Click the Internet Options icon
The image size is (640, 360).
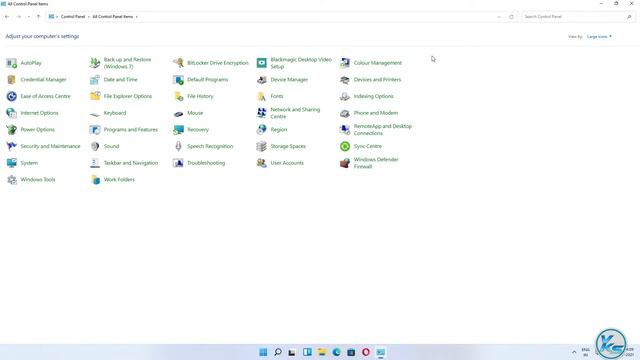point(12,113)
